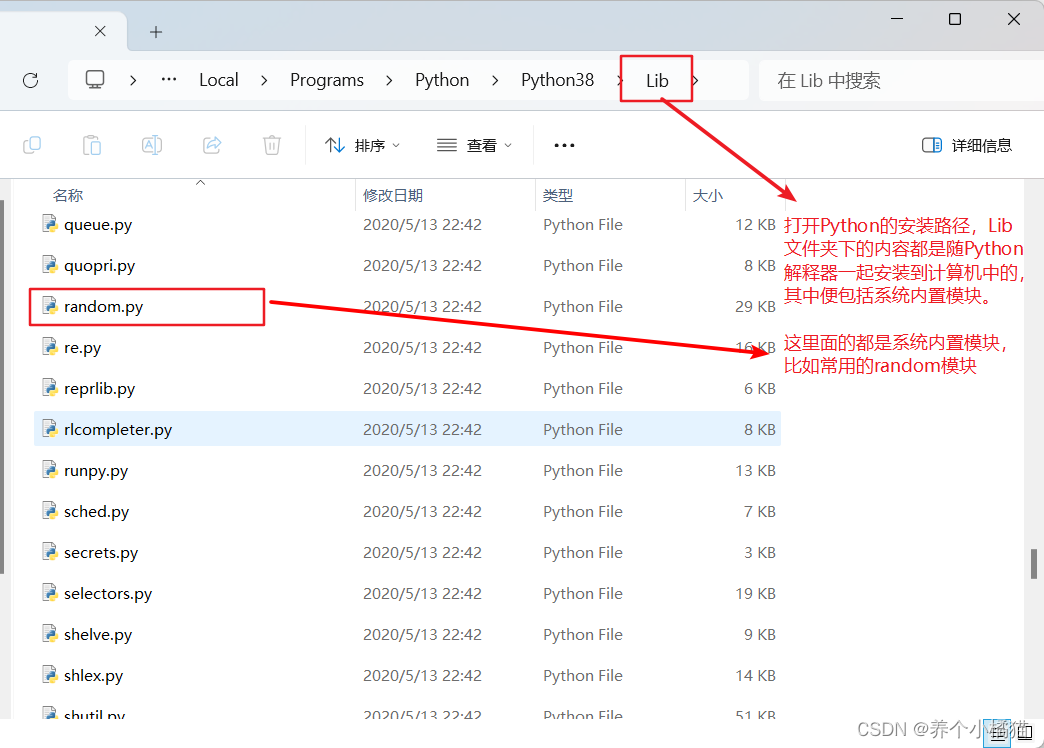Expand the chevron after Local
Viewport: 1044px width, 748px height.
[x=264, y=81]
